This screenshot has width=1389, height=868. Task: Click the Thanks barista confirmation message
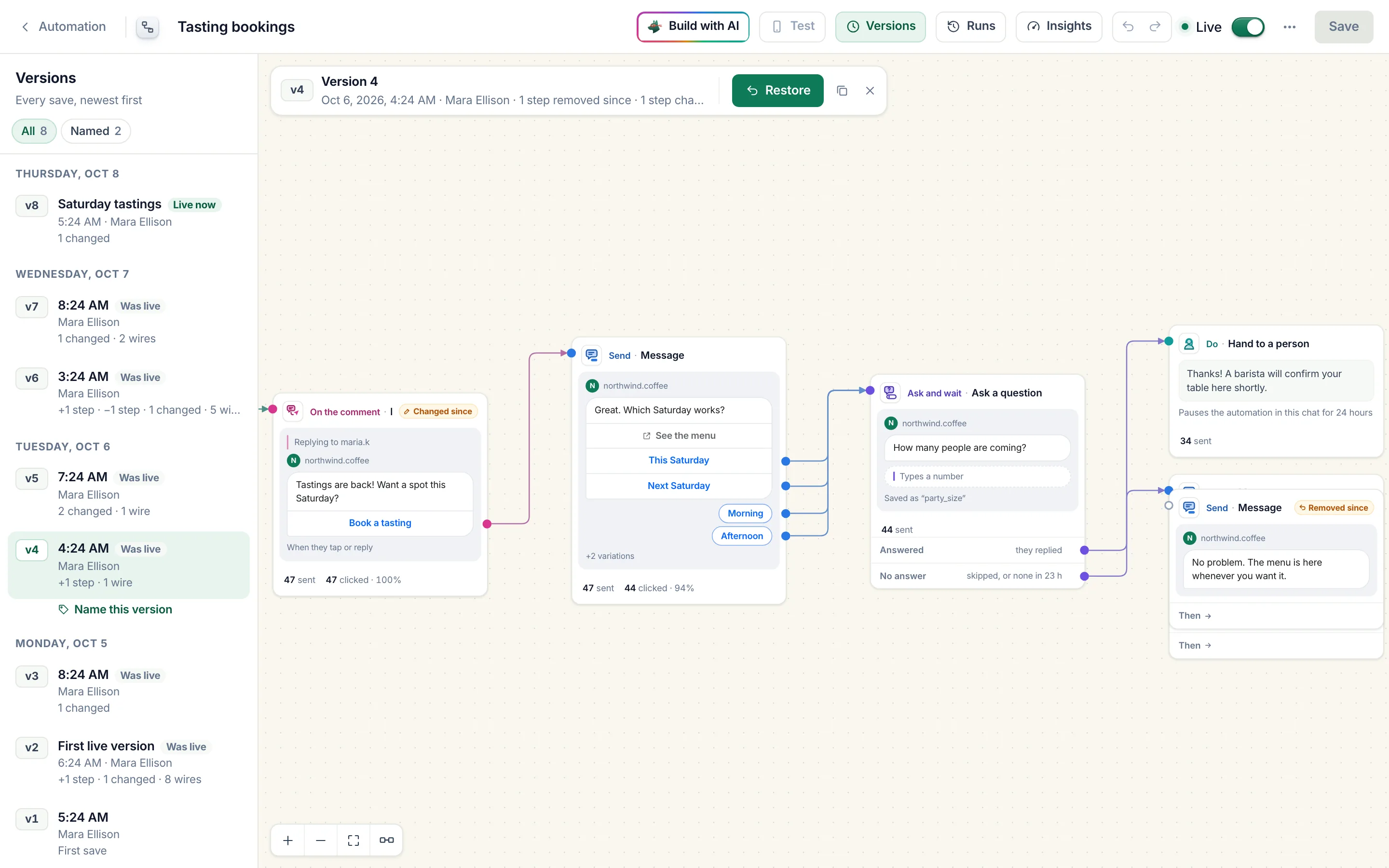coord(1276,380)
